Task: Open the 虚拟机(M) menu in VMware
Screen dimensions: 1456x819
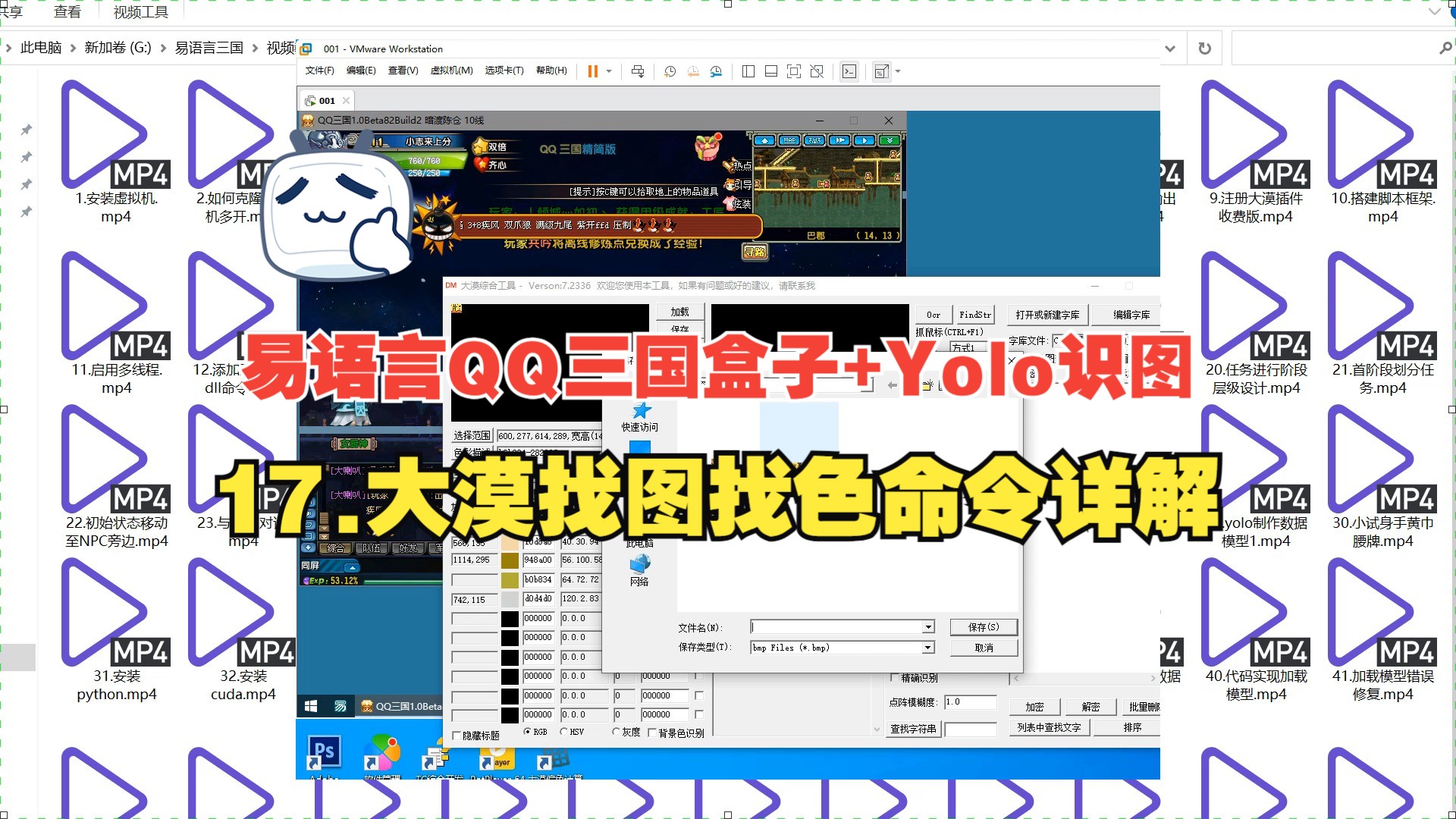Action: point(451,71)
